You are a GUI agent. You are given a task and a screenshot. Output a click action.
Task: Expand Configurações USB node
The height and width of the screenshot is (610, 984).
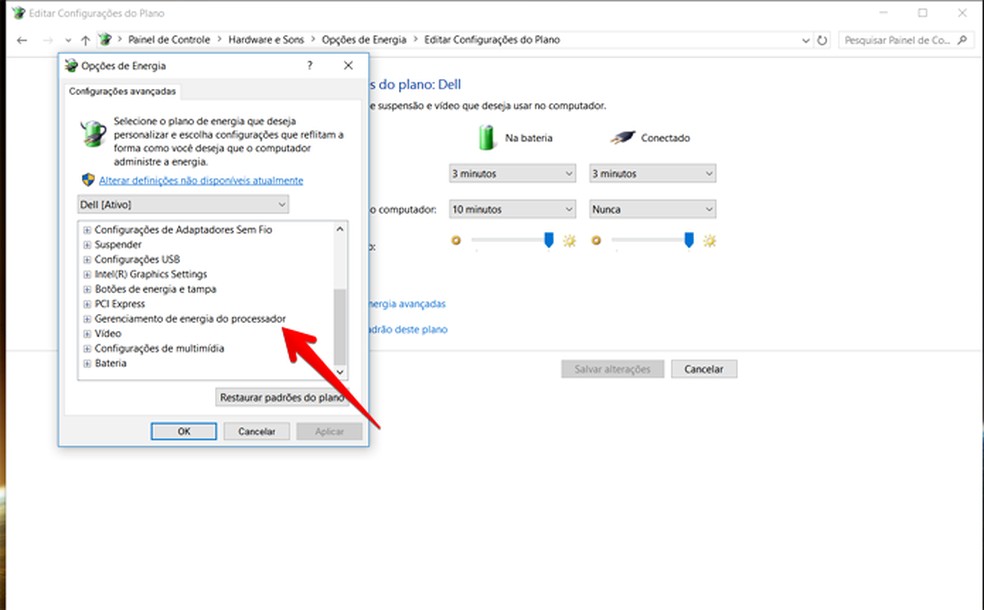[87, 259]
